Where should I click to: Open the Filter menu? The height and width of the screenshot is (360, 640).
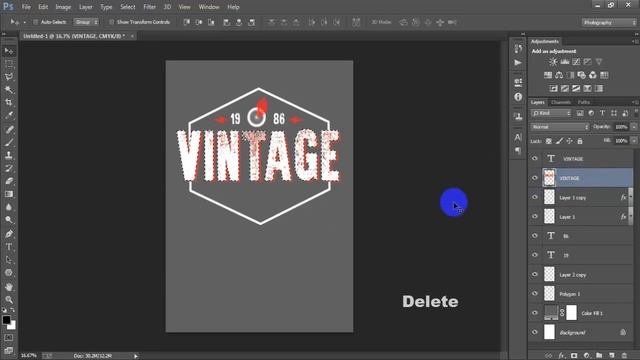click(149, 7)
